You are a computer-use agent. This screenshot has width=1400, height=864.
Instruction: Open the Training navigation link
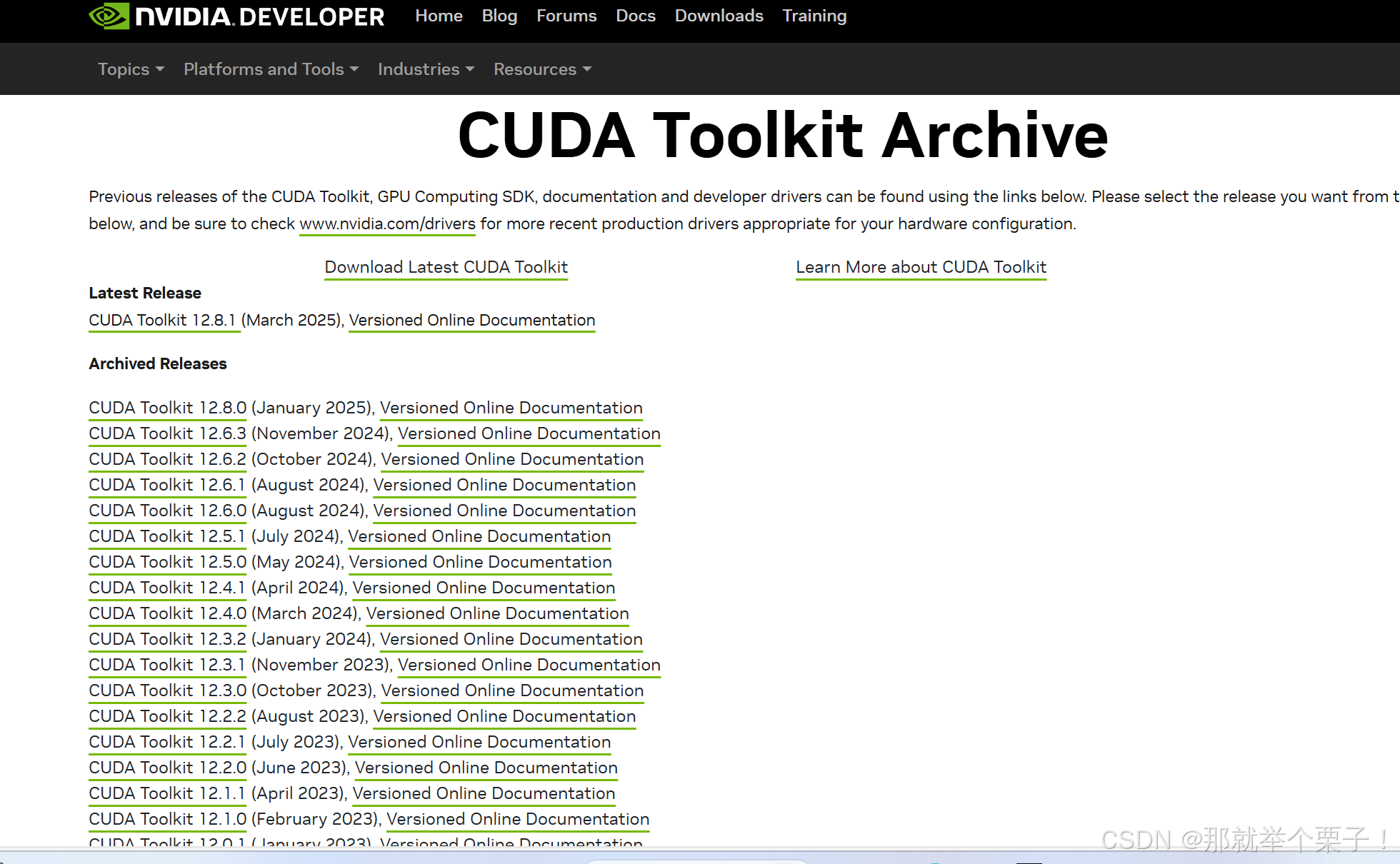pyautogui.click(x=814, y=16)
